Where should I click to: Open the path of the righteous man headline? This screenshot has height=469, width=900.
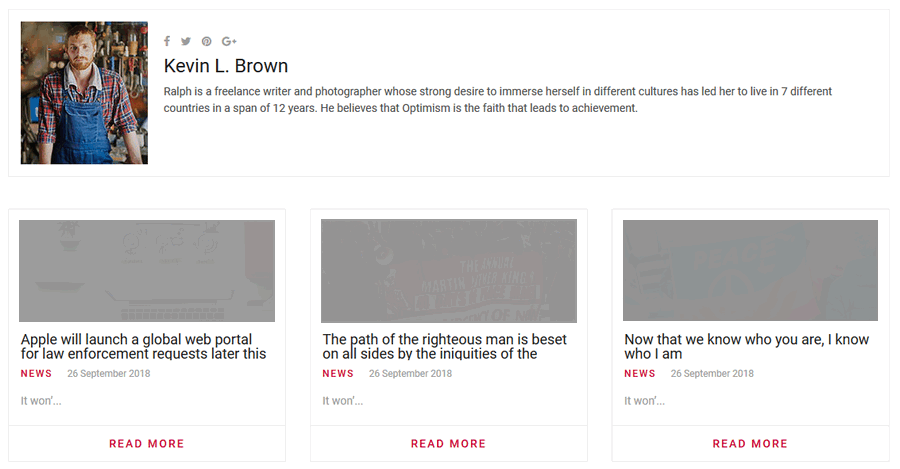445,346
